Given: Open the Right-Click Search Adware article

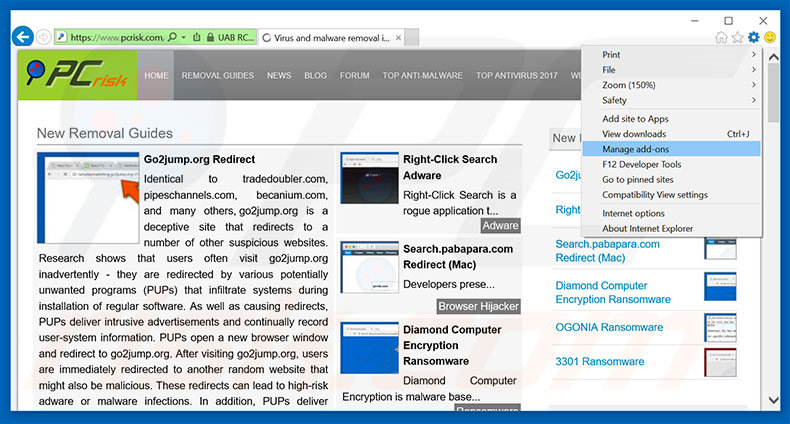Looking at the screenshot, I should coord(450,167).
